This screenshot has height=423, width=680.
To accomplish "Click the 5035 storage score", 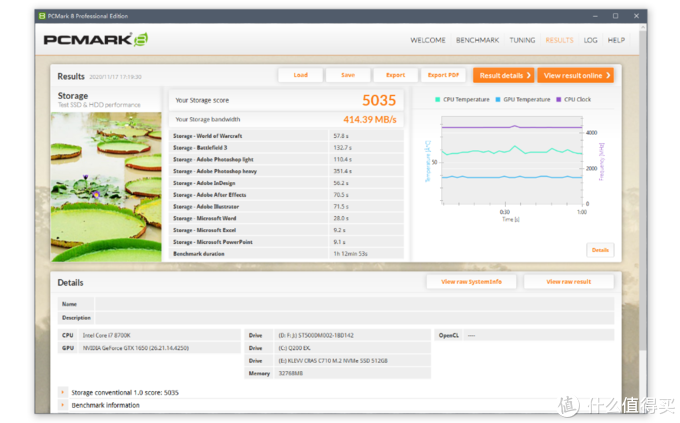I will [379, 100].
